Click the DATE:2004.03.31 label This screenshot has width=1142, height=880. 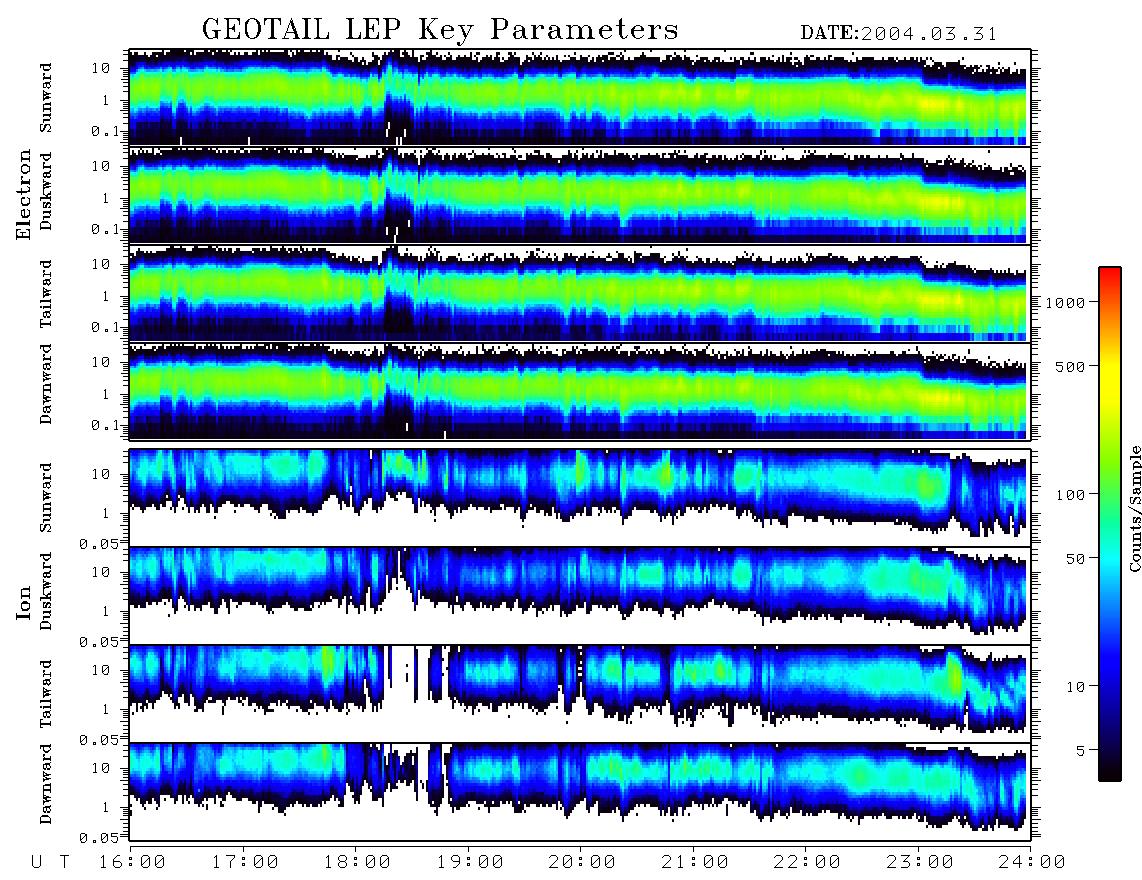[x=899, y=34]
